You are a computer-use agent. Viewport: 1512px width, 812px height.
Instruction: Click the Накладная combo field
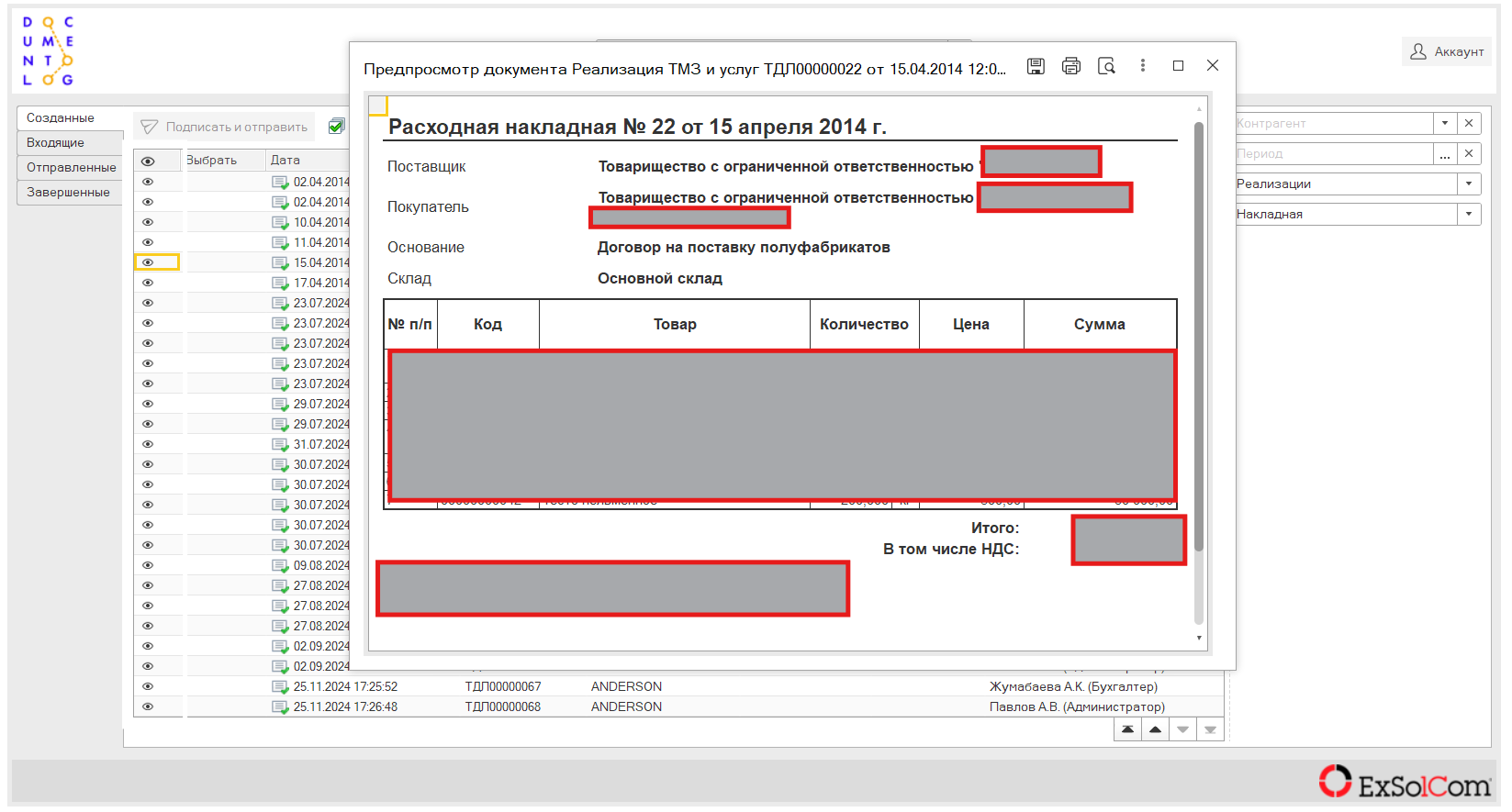1346,214
